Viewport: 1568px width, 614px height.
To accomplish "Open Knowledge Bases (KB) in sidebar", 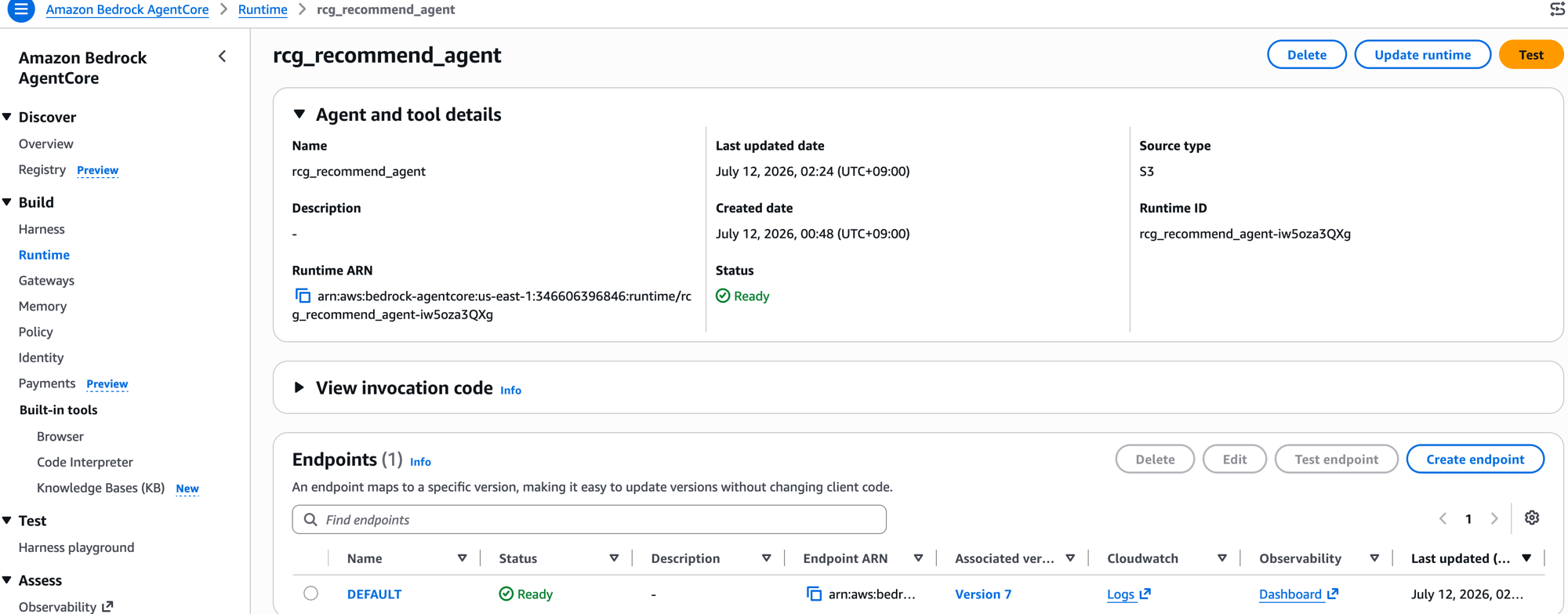I will [100, 488].
